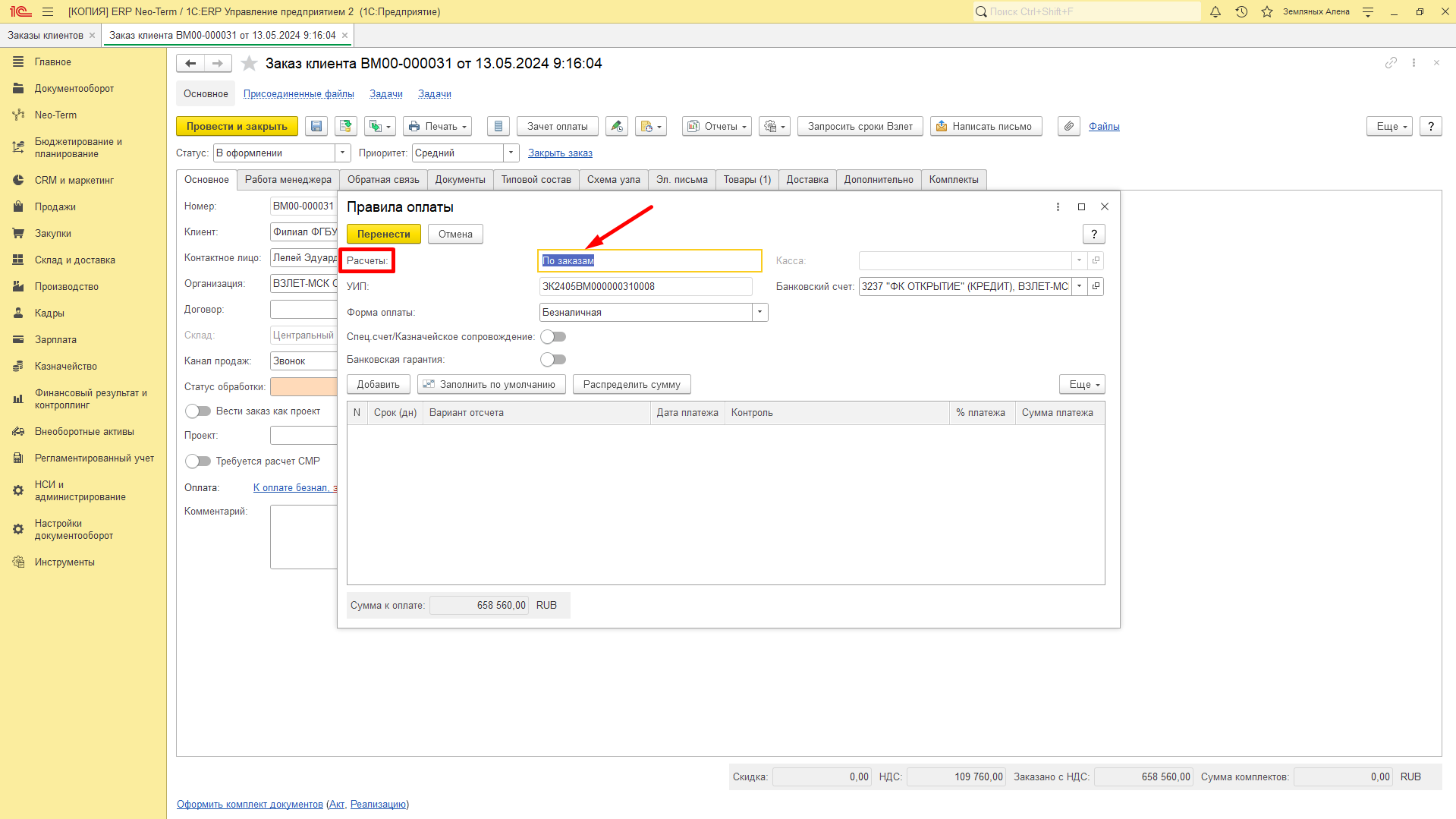1456x819 pixels.
Task: Open Статус dropdown list
Action: click(342, 153)
